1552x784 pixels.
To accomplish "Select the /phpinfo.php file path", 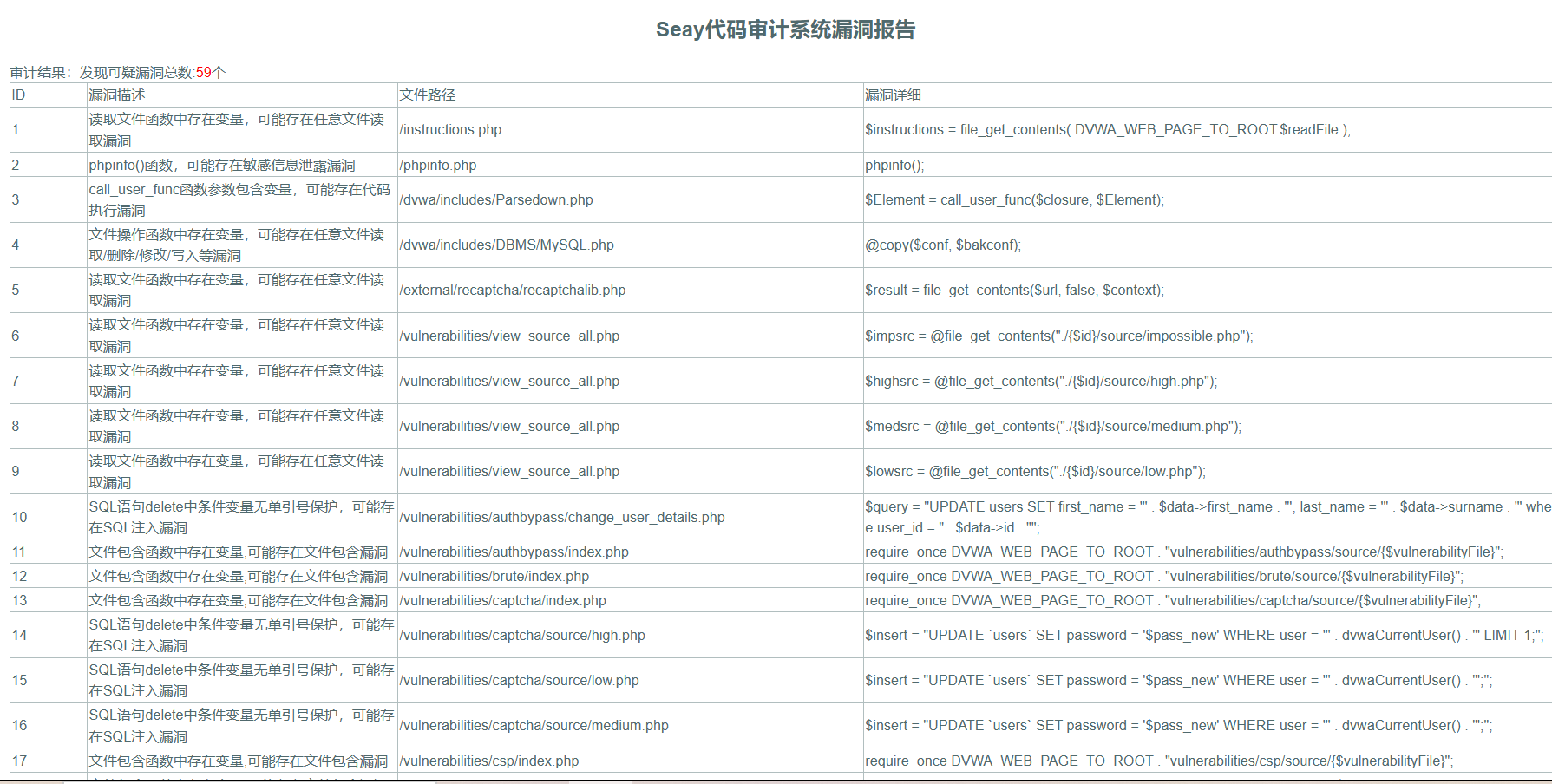I will click(x=437, y=165).
